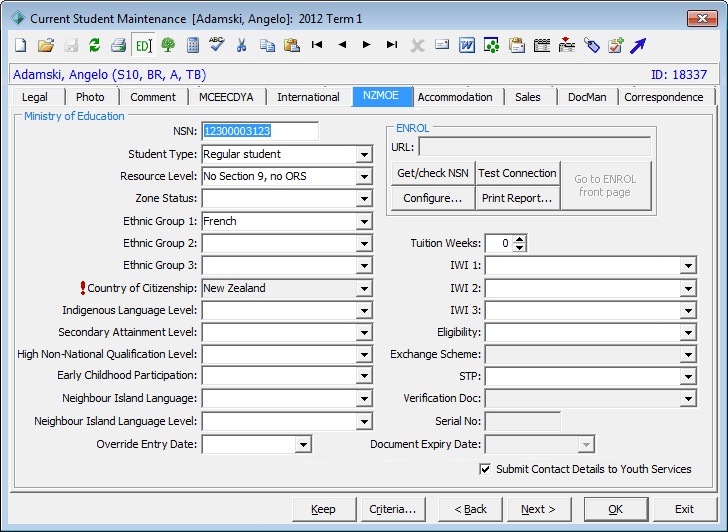
Task: Click the greyed-out Save floppy disk icon
Action: tap(71, 45)
